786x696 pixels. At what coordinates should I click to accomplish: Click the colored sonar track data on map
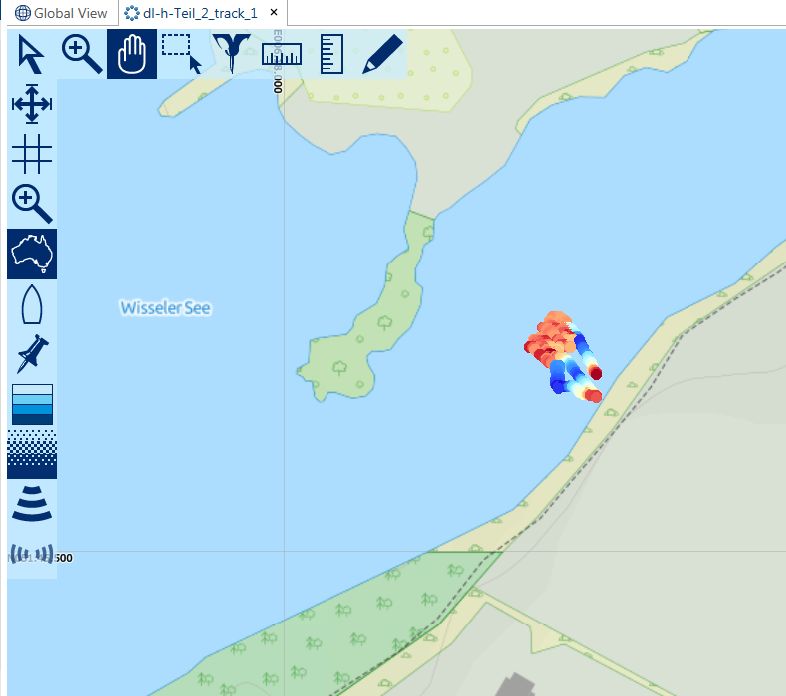coord(562,356)
